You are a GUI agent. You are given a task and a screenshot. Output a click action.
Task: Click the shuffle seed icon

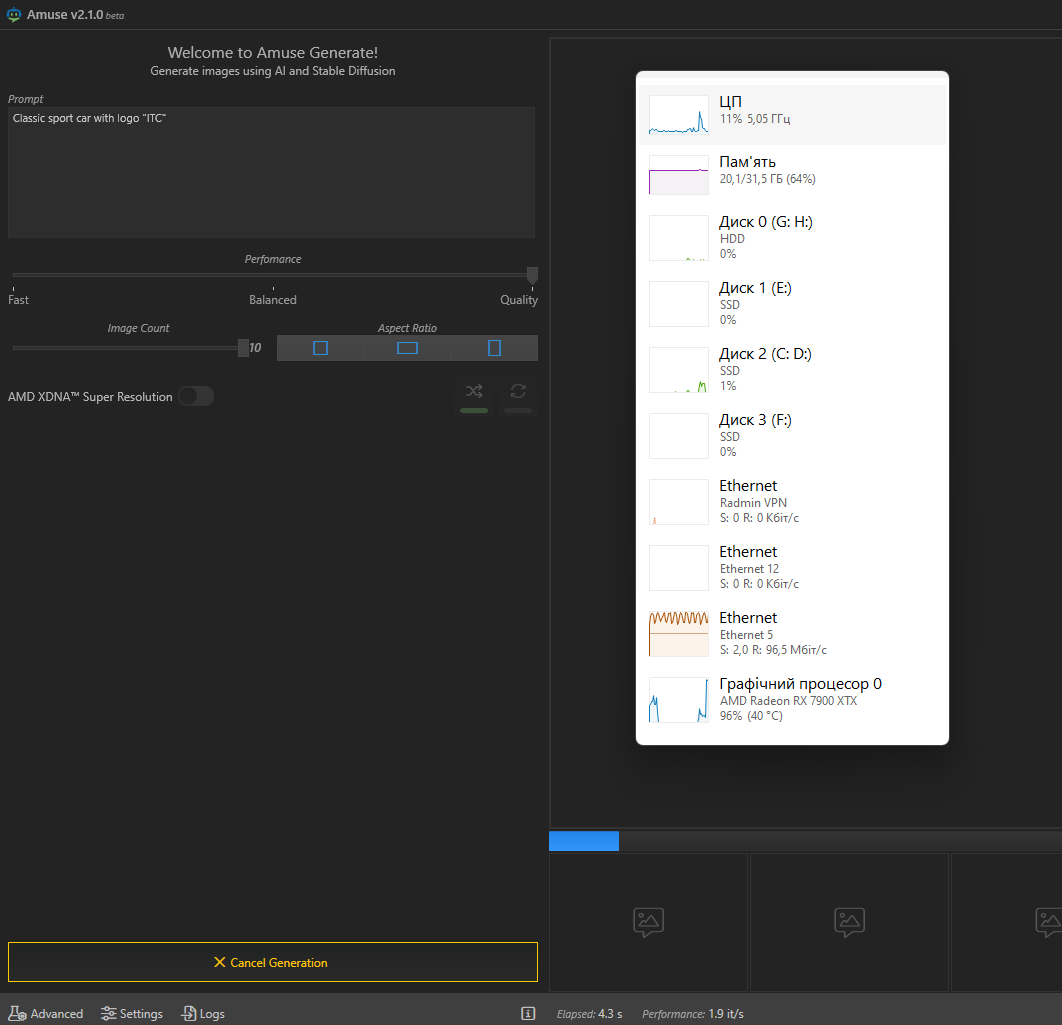[x=474, y=392]
